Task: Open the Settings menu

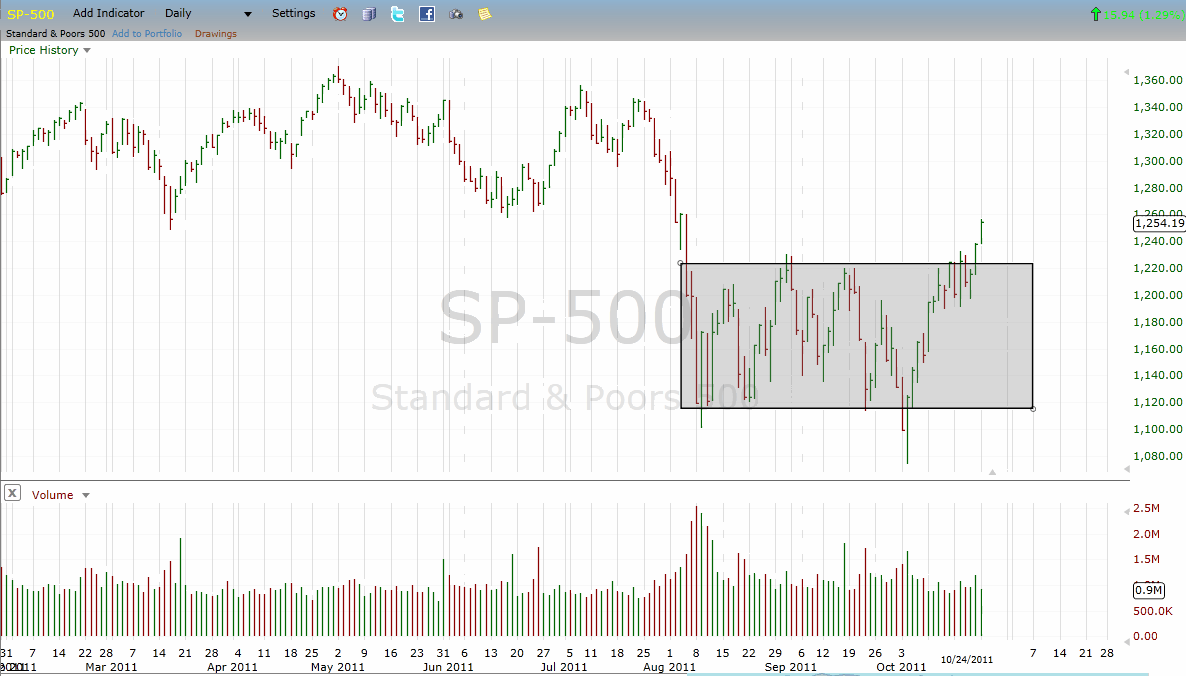Action: coord(293,13)
